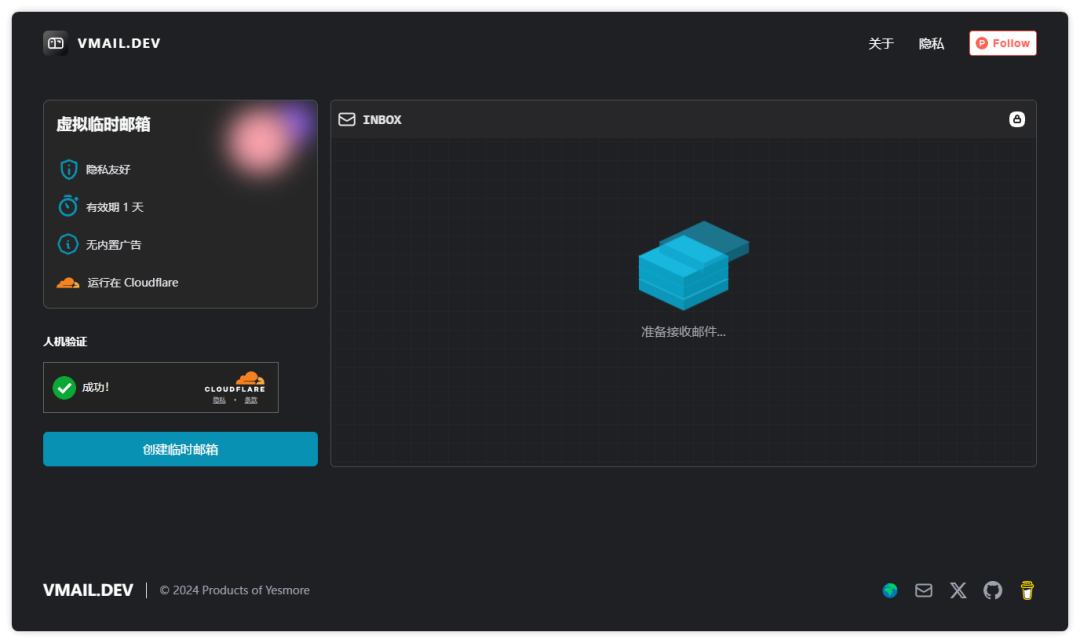Click the 创建临时邮箱 button
1080x643 pixels.
(x=180, y=450)
